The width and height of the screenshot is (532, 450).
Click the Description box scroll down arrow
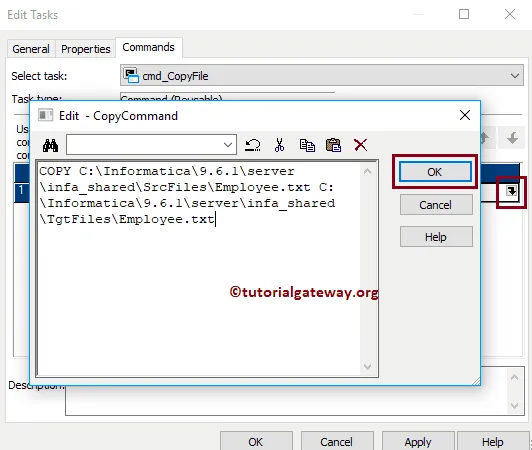point(514,406)
